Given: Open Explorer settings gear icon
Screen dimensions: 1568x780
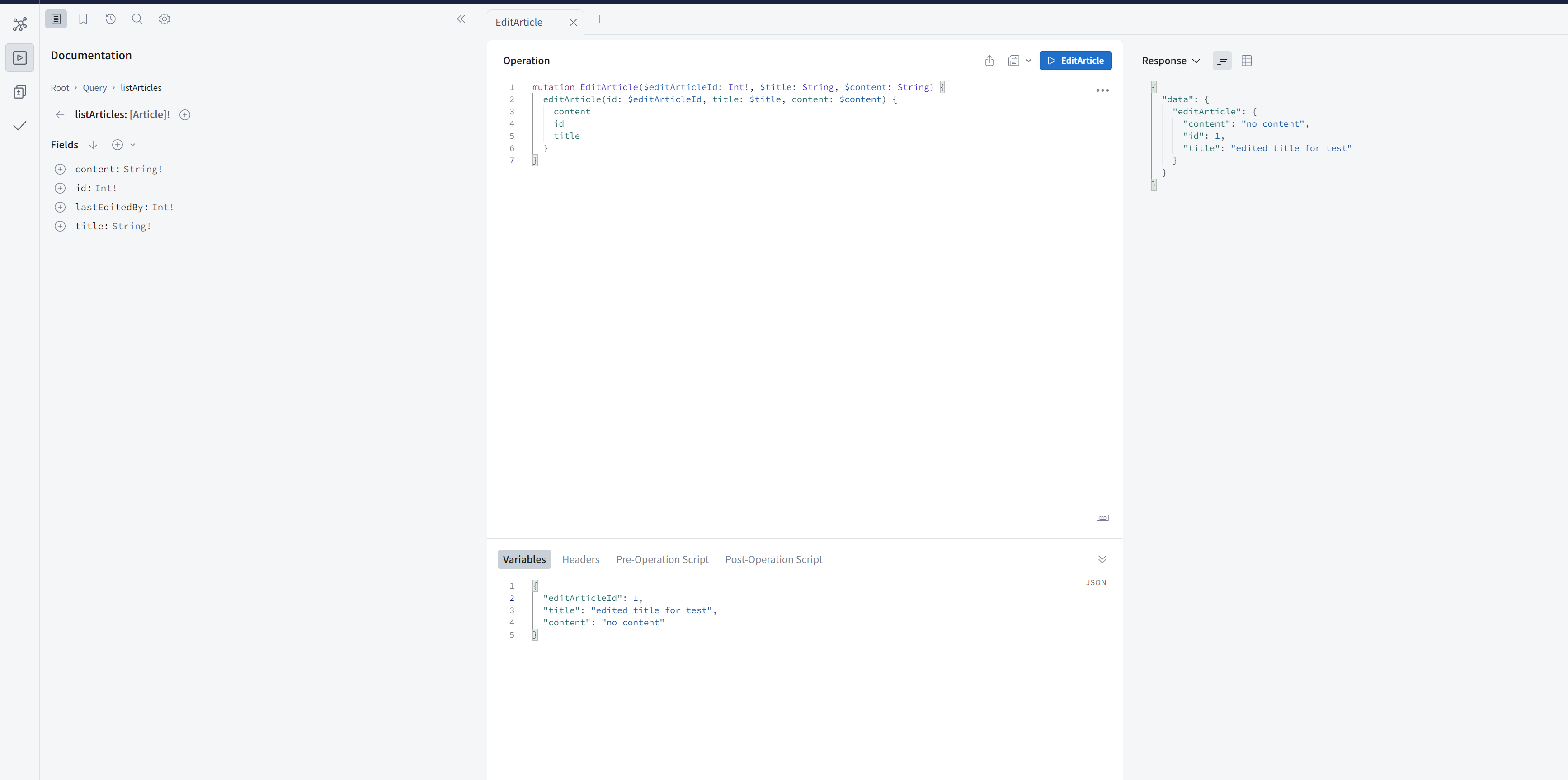Looking at the screenshot, I should pyautogui.click(x=165, y=19).
